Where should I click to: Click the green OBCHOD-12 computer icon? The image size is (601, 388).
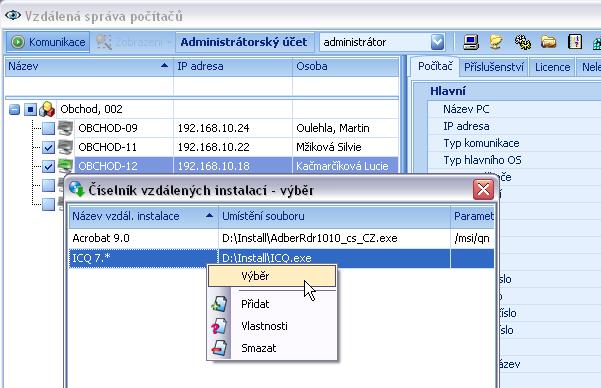[x=65, y=166]
